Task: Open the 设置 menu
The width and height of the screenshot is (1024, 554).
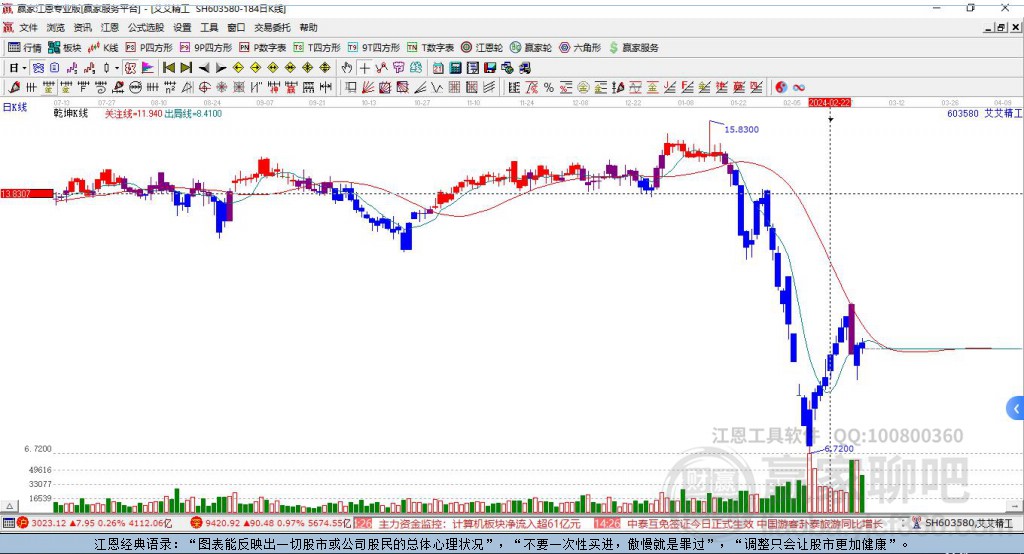Action: coord(182,27)
